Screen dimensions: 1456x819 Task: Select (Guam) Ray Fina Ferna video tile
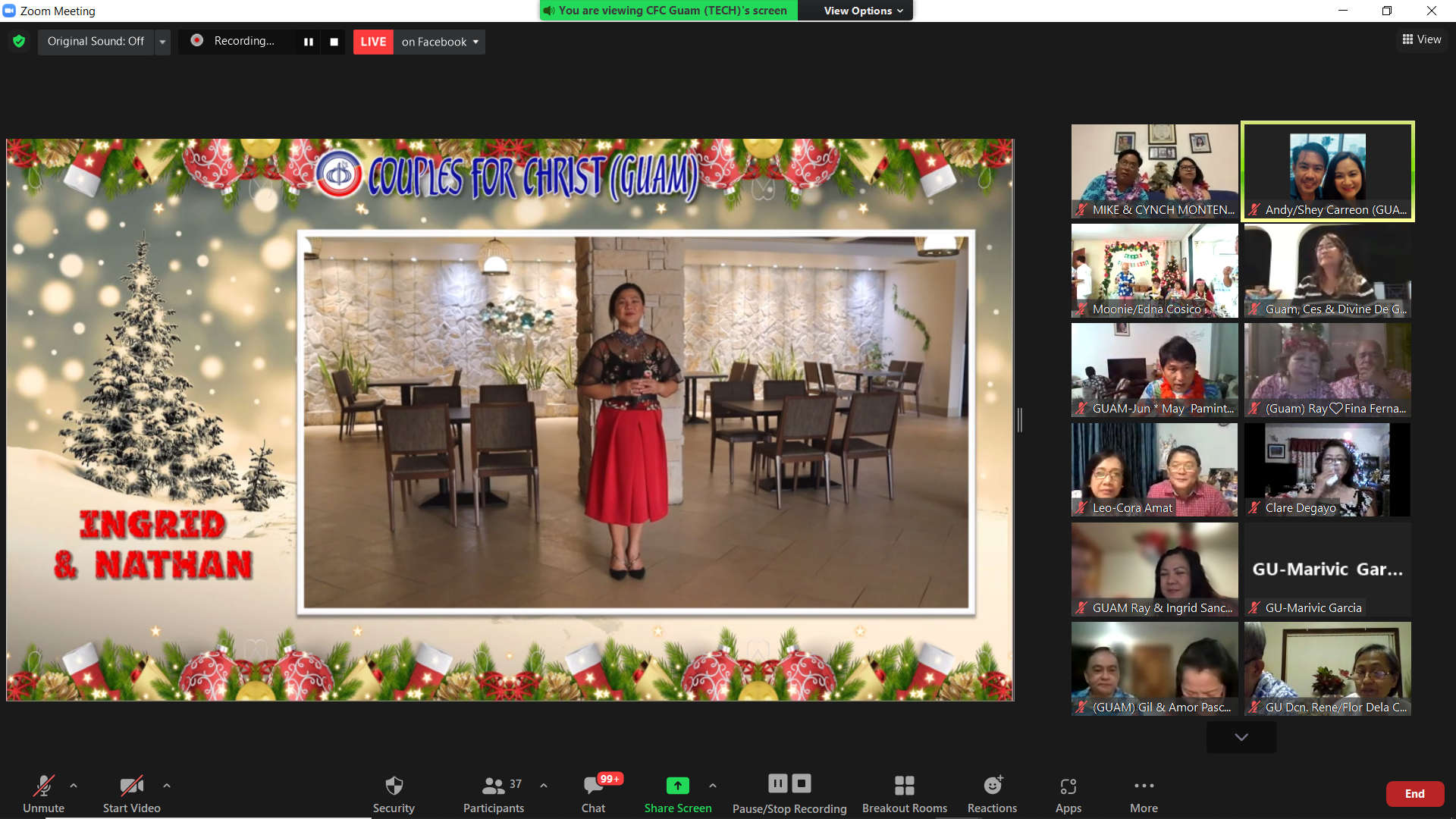(1327, 370)
